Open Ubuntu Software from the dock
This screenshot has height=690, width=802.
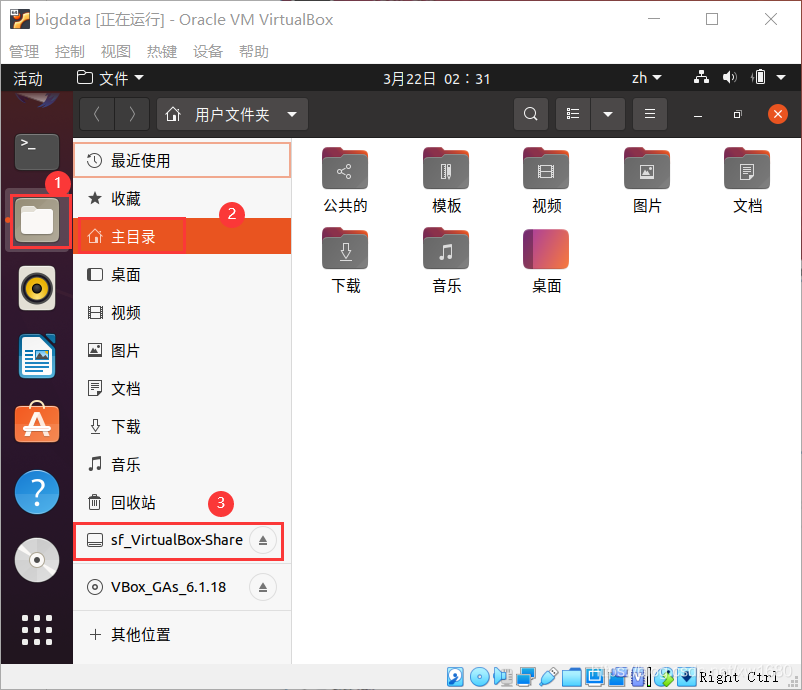(x=37, y=423)
